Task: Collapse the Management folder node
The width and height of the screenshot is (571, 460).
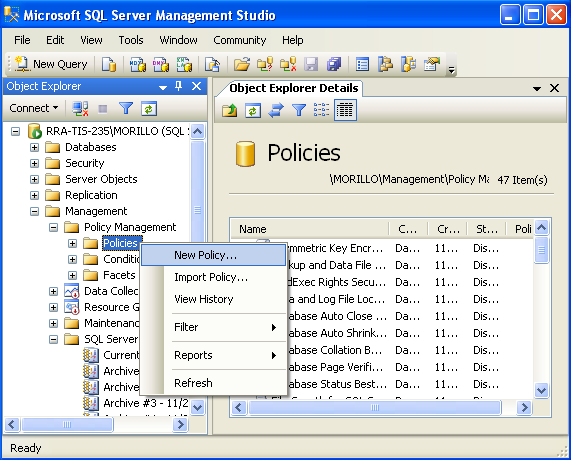Action: (34, 211)
